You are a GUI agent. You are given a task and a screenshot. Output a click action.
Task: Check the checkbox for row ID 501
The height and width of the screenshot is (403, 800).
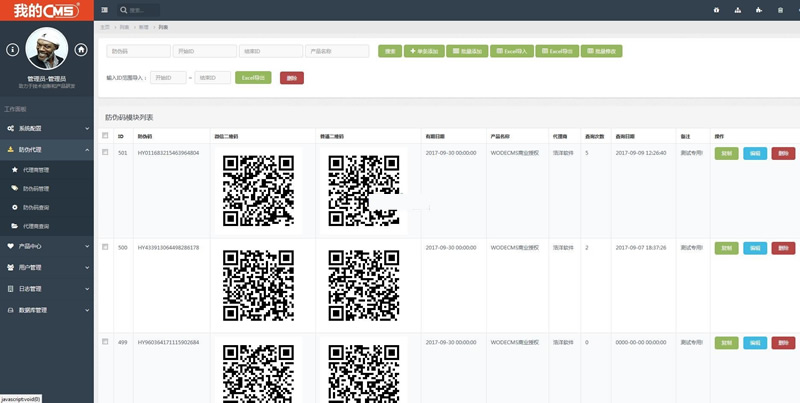click(106, 153)
